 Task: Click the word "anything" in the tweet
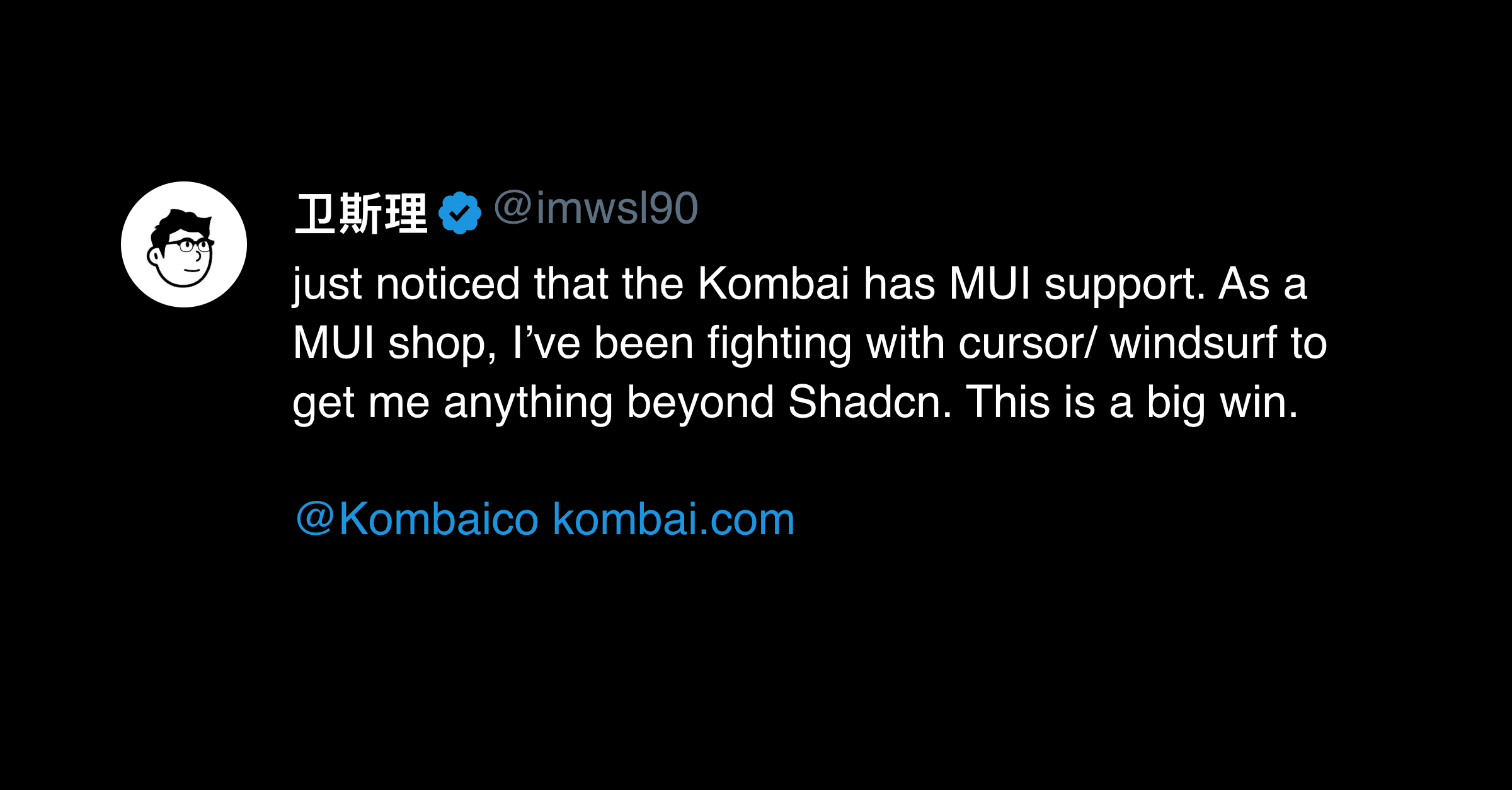click(528, 402)
